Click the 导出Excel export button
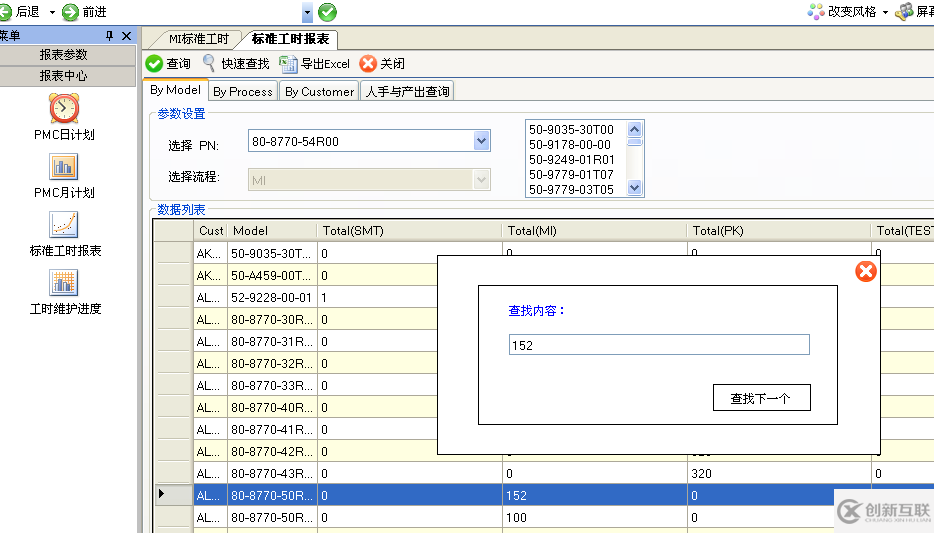934x533 pixels. [x=315, y=64]
